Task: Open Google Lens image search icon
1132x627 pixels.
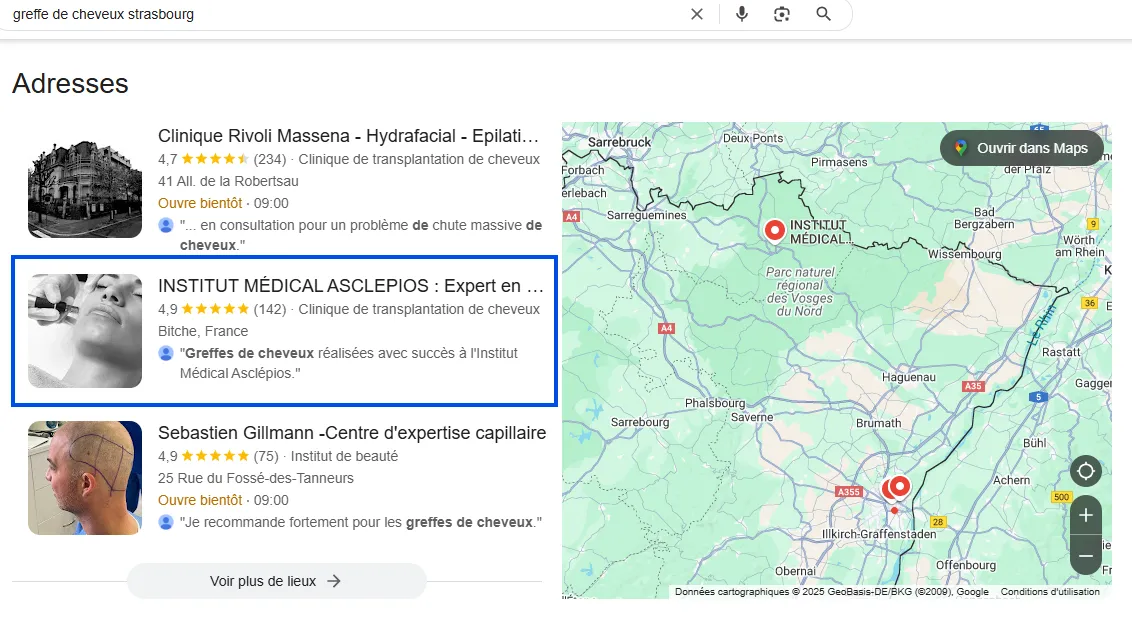Action: click(x=782, y=14)
